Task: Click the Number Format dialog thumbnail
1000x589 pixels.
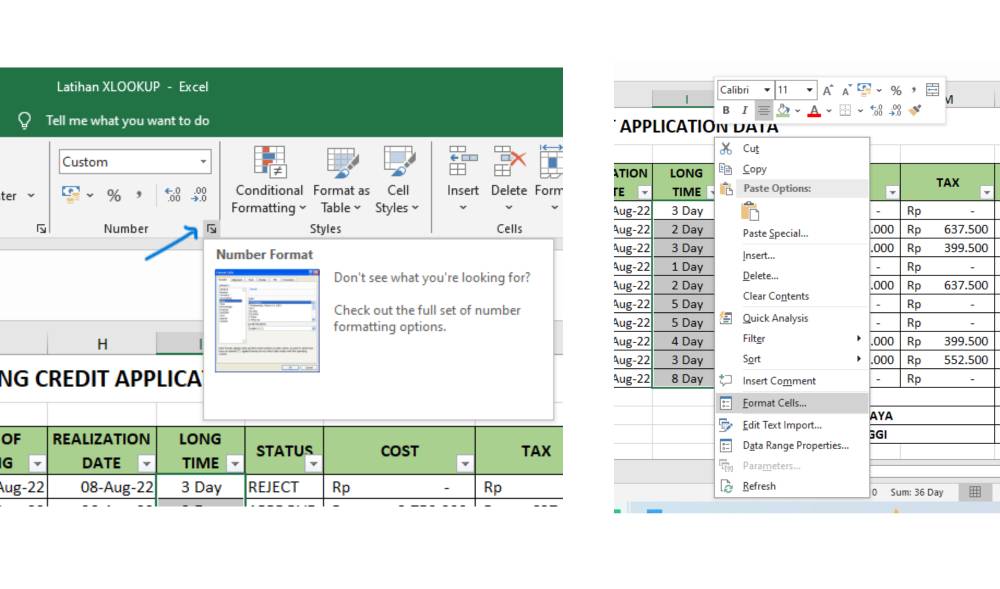Action: (x=267, y=321)
